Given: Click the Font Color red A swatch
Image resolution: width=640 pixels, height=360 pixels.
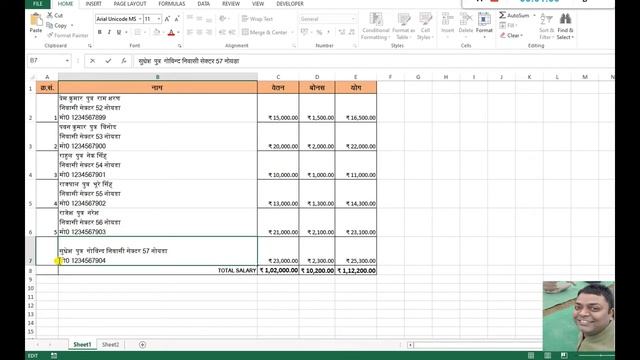Looking at the screenshot, I should 171,32.
